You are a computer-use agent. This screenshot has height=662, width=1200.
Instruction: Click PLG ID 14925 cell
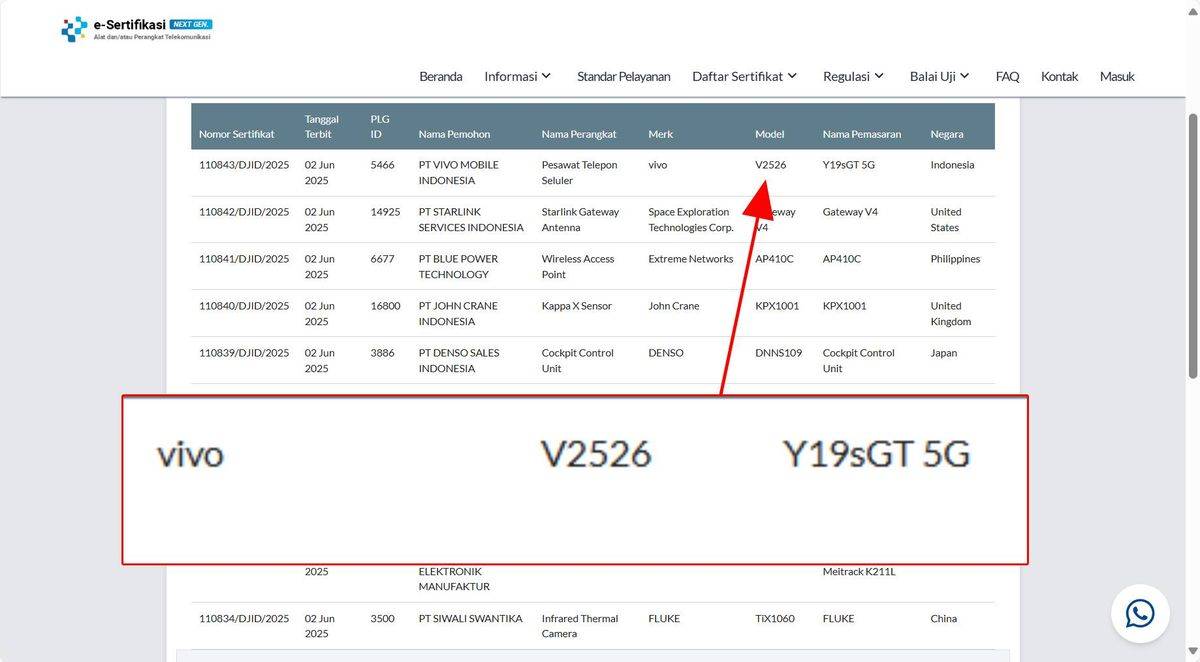385,212
